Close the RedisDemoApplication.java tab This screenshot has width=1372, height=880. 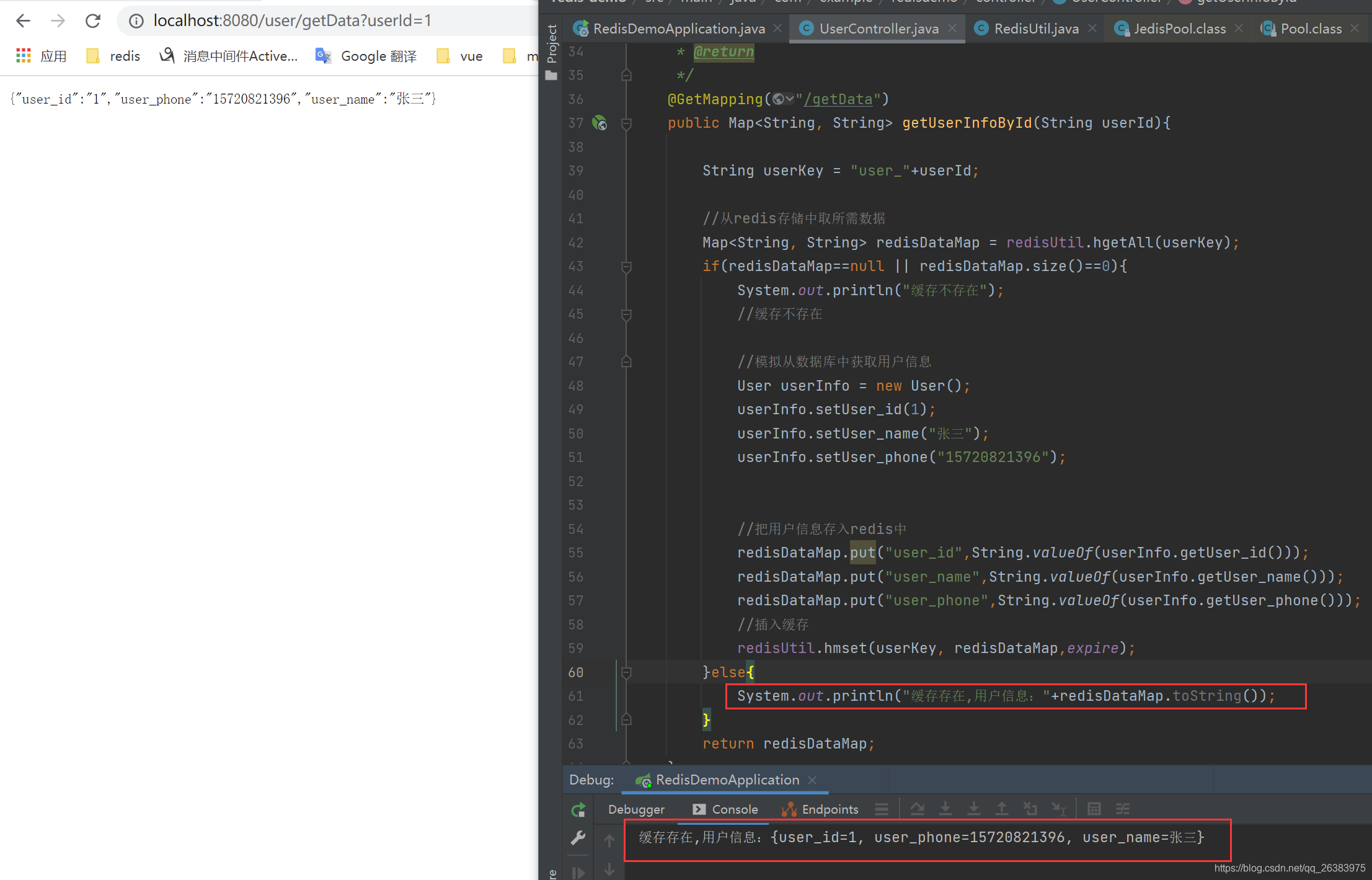[x=777, y=29]
